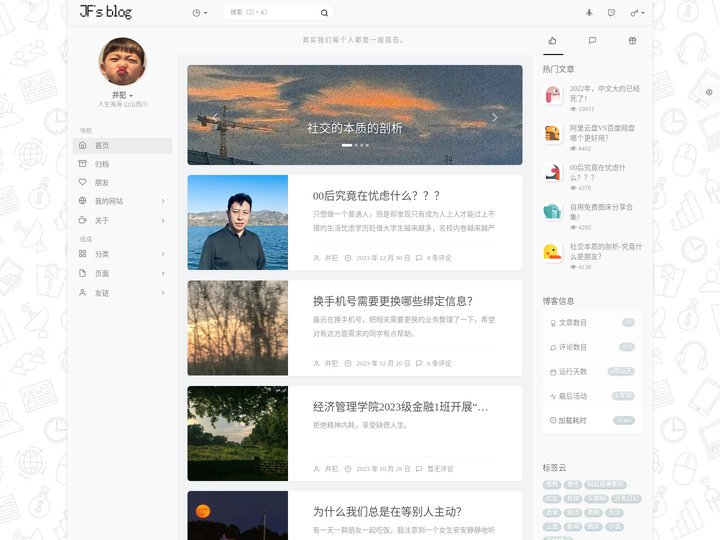Click the JF's blog logo
This screenshot has height=540, width=720.
(x=106, y=11)
